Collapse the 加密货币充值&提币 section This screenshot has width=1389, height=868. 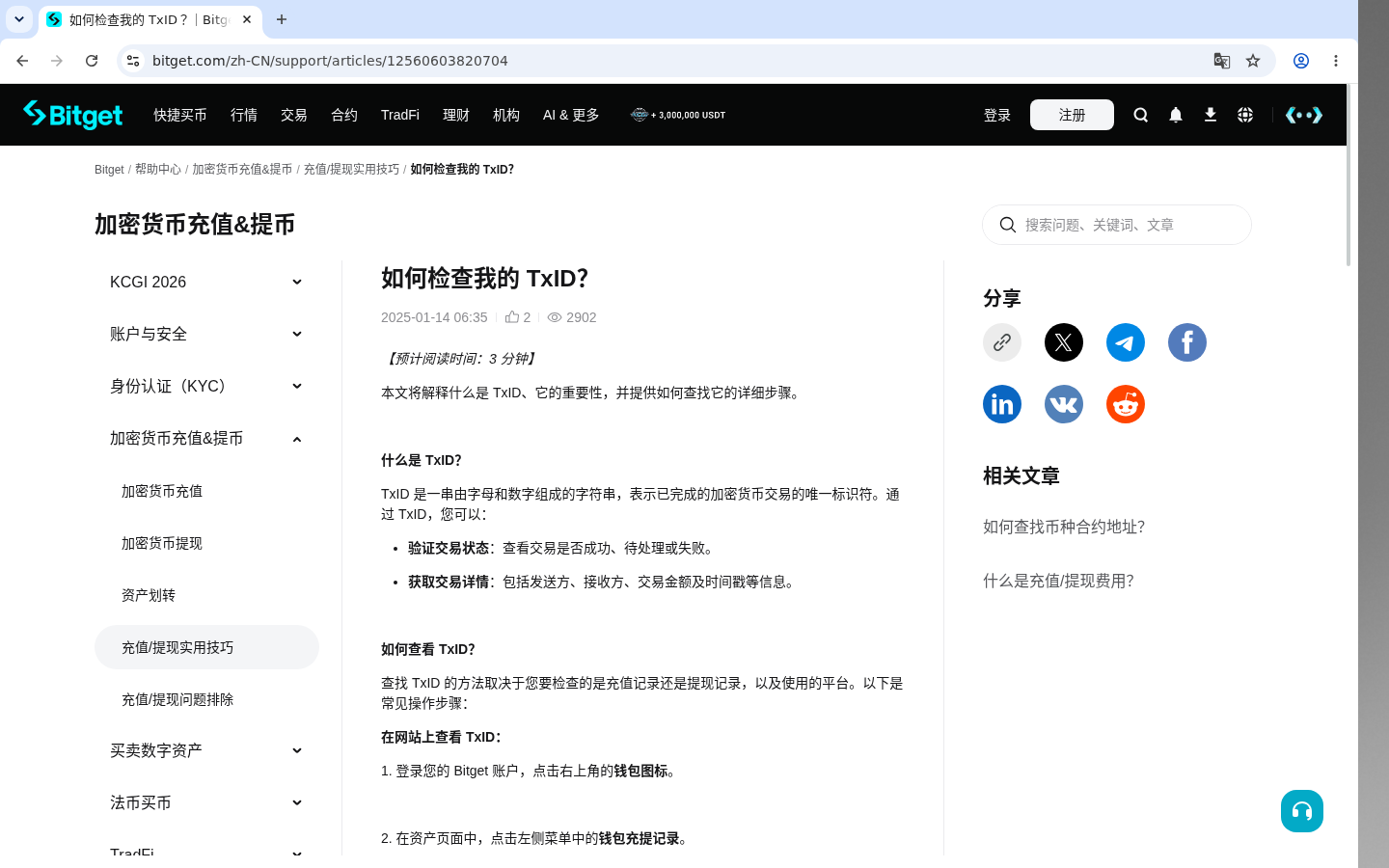pos(297,439)
